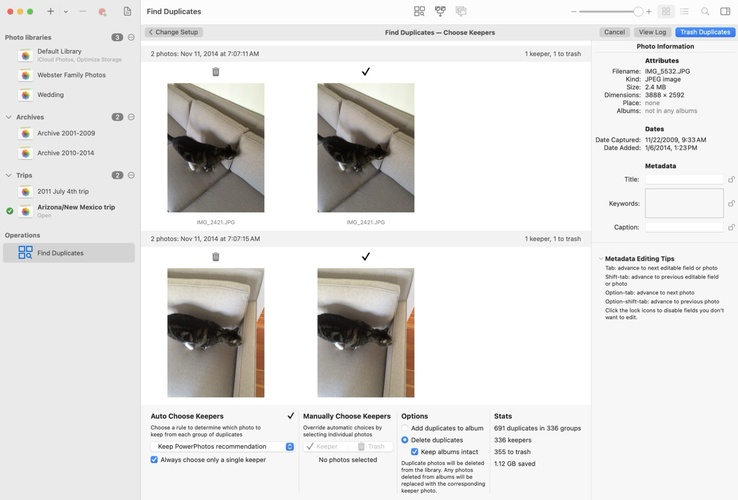This screenshot has width=738, height=500.
Task: Toggle Always choose only a single keeper
Action: click(x=154, y=460)
